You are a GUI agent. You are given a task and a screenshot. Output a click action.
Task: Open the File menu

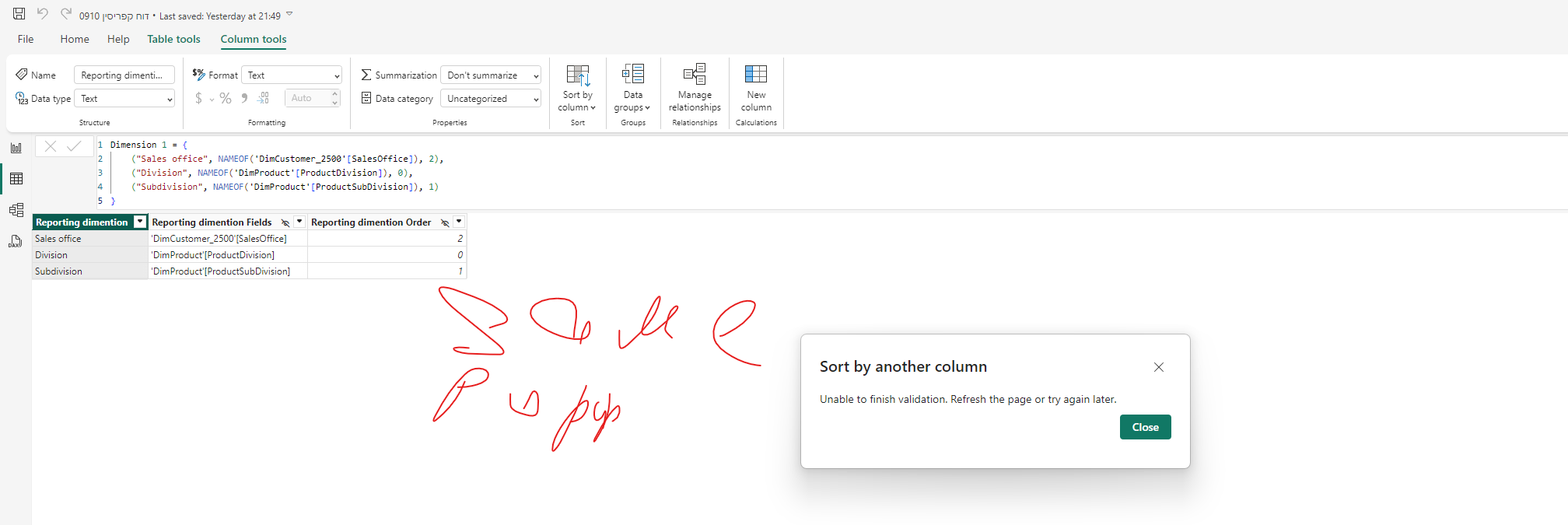[x=26, y=39]
